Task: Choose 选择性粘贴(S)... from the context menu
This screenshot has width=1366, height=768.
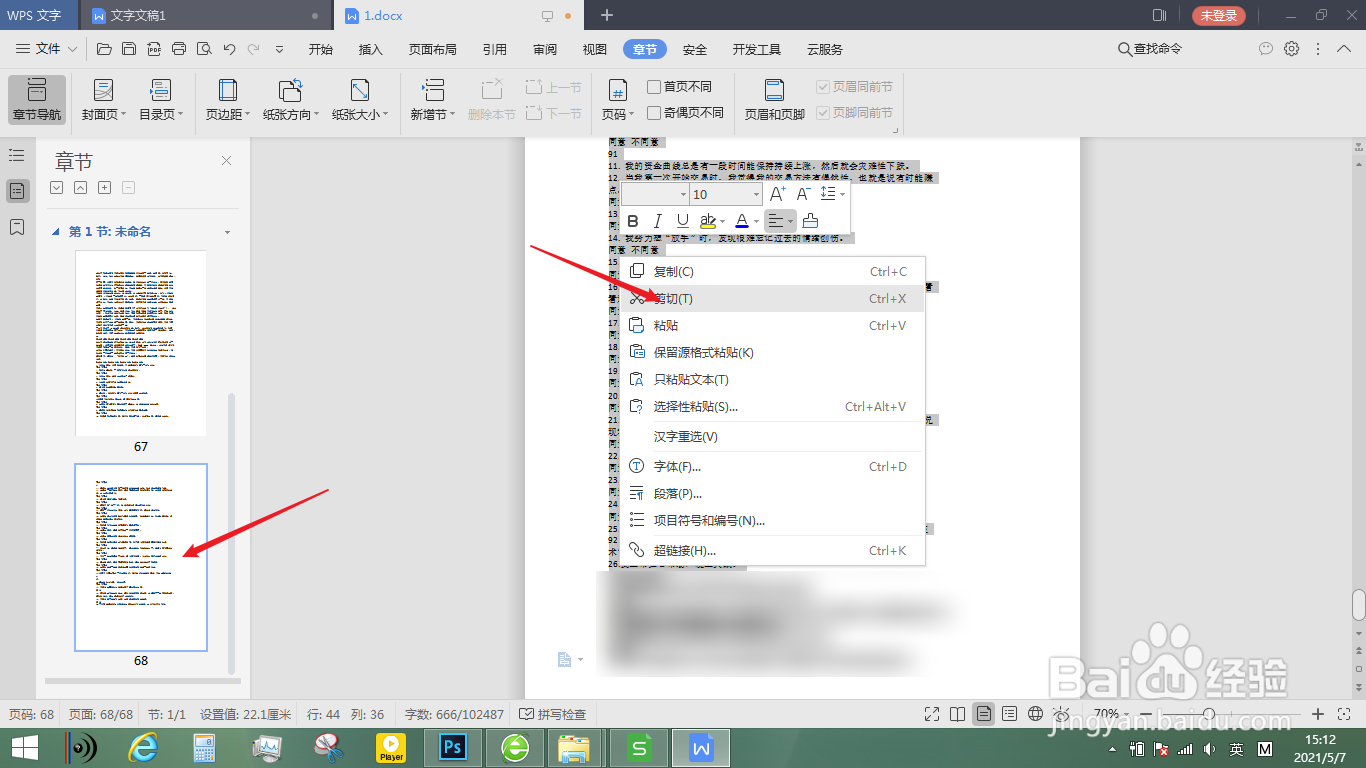Action: click(772, 406)
